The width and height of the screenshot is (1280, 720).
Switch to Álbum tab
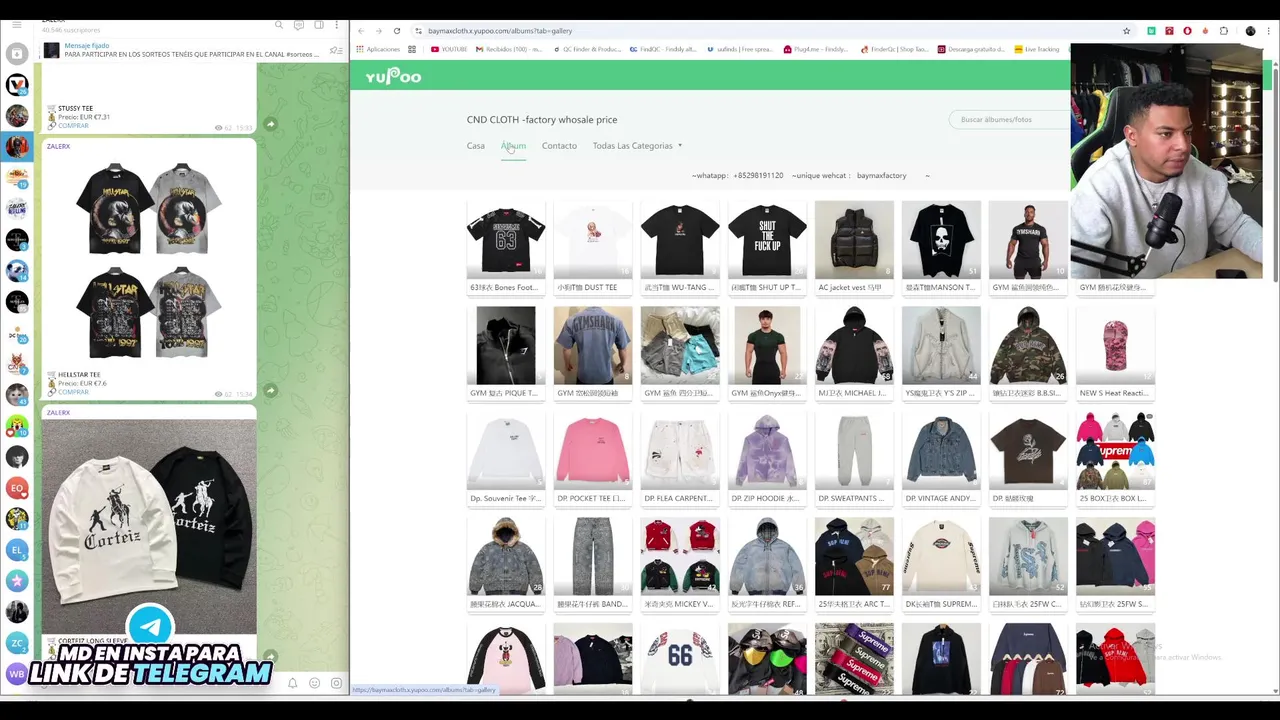pyautogui.click(x=513, y=146)
